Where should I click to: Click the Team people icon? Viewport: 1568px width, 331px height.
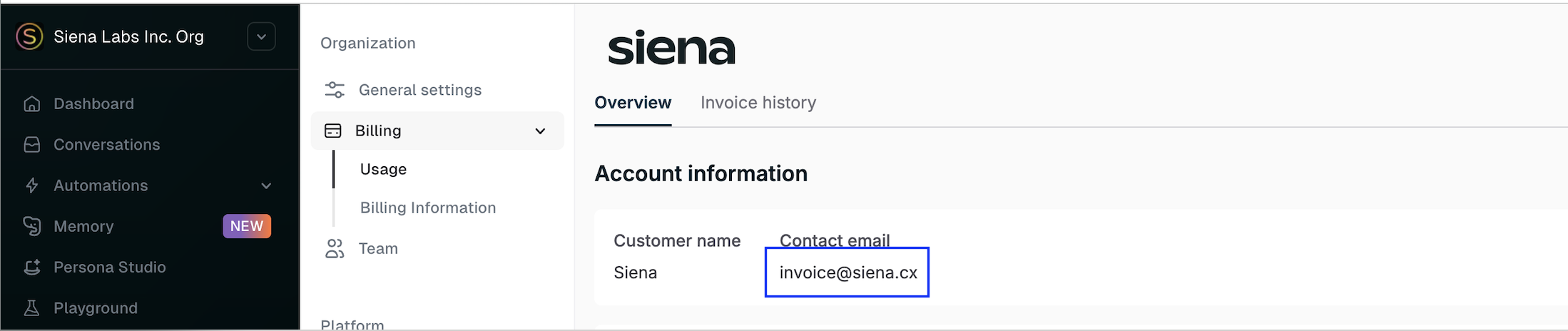pos(335,248)
